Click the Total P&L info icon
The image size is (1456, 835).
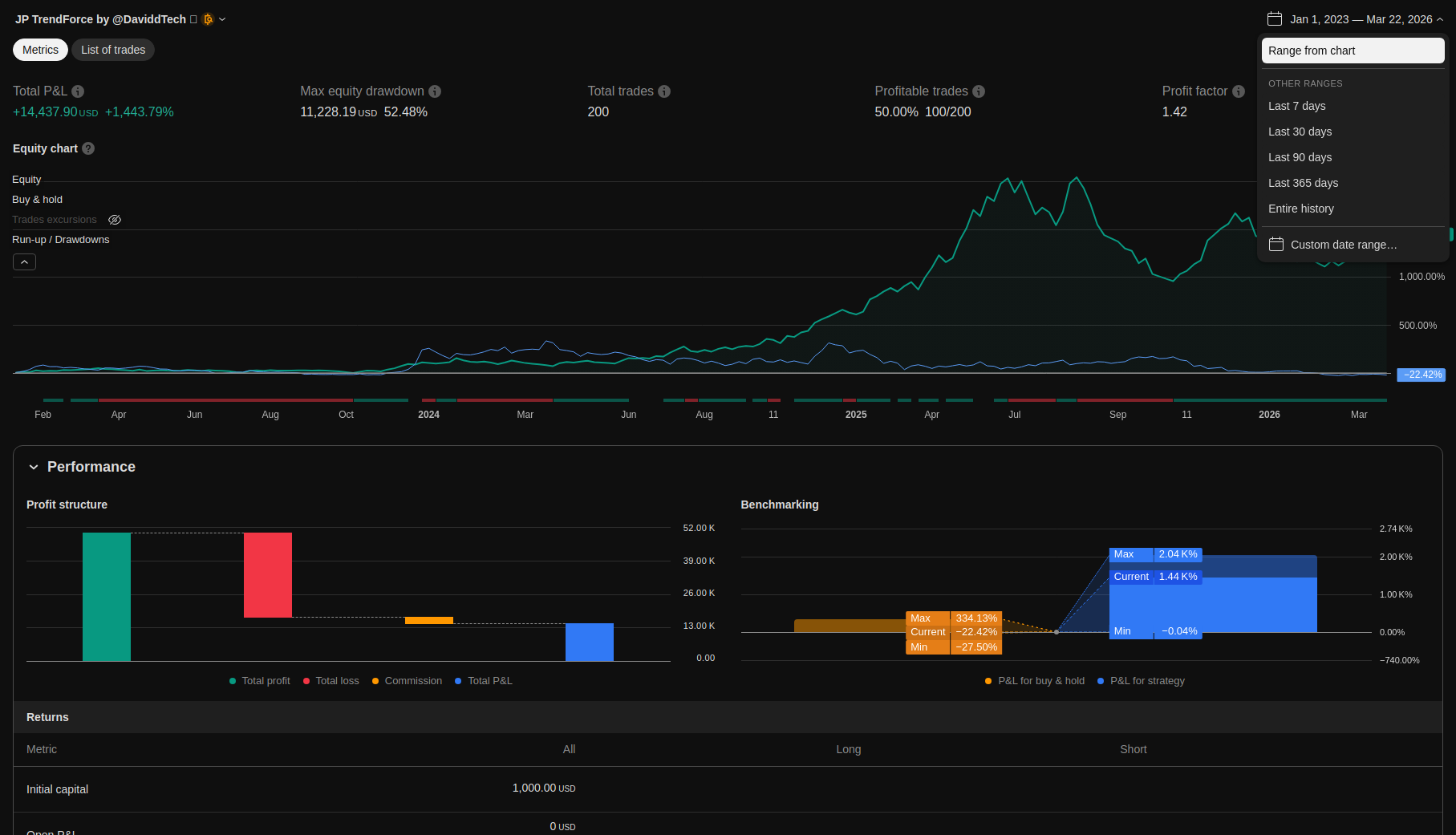coord(78,91)
